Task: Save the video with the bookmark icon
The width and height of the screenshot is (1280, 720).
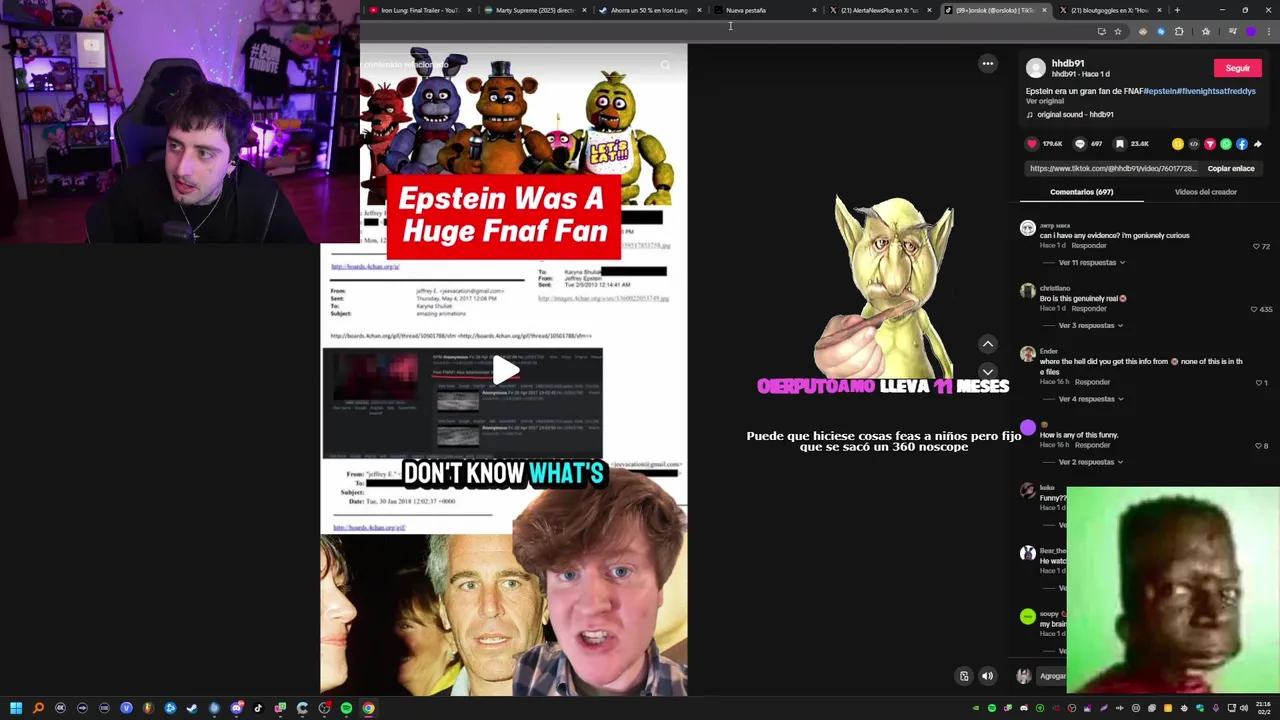Action: click(x=1120, y=144)
